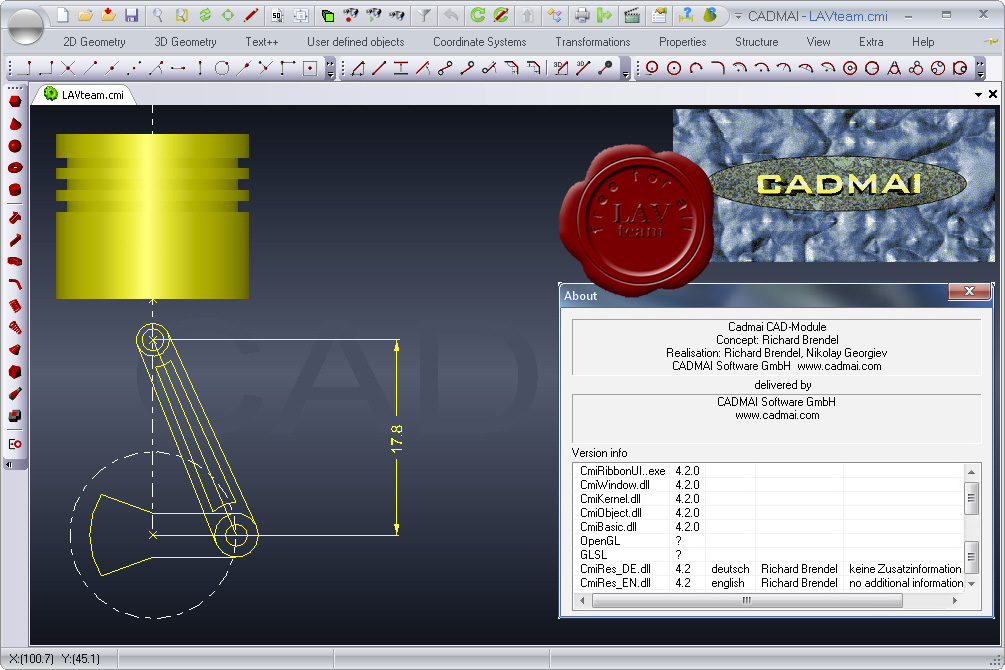Select the OpenGL row in Version info

point(768,541)
